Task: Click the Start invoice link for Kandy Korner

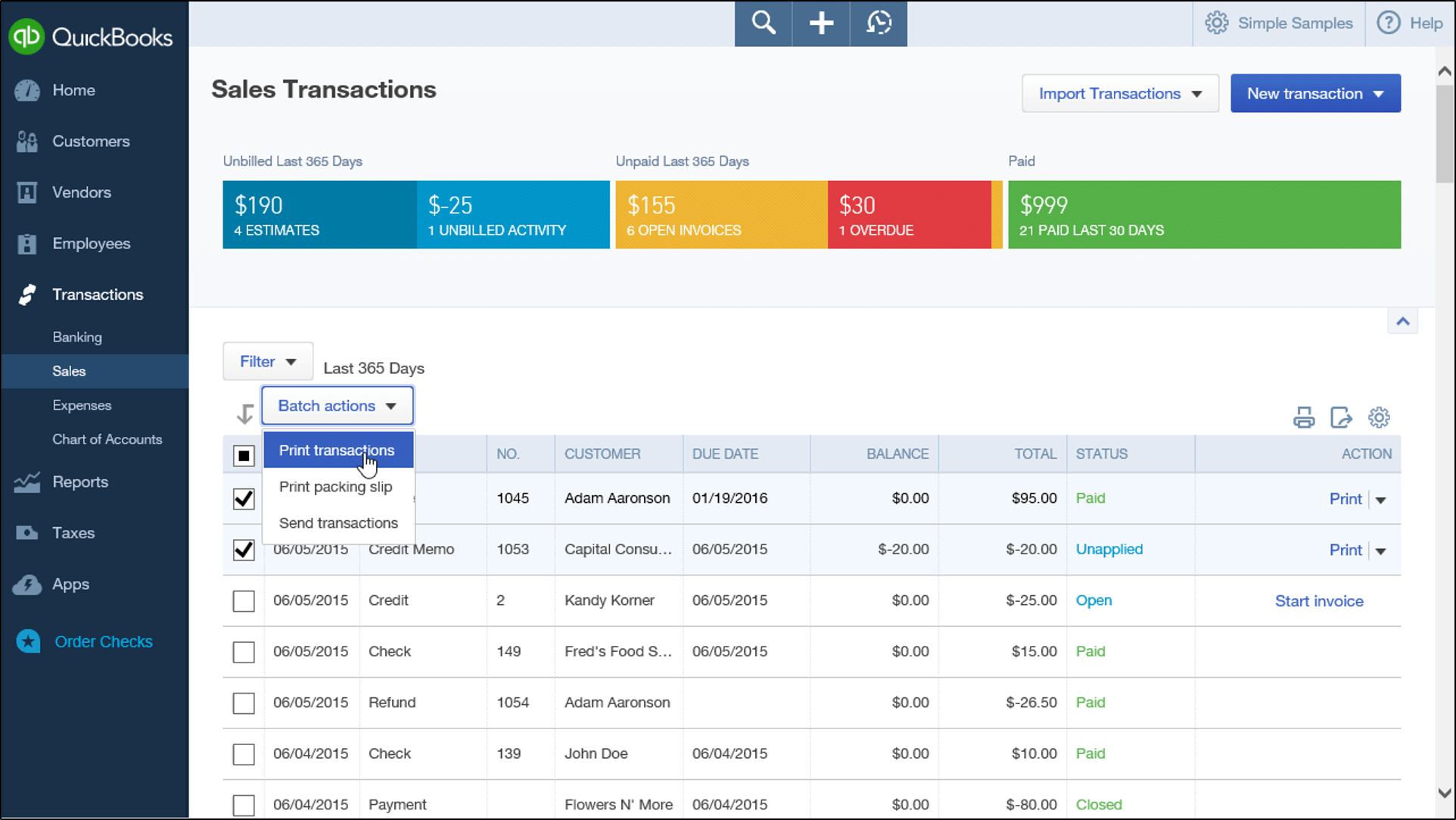Action: [x=1320, y=600]
